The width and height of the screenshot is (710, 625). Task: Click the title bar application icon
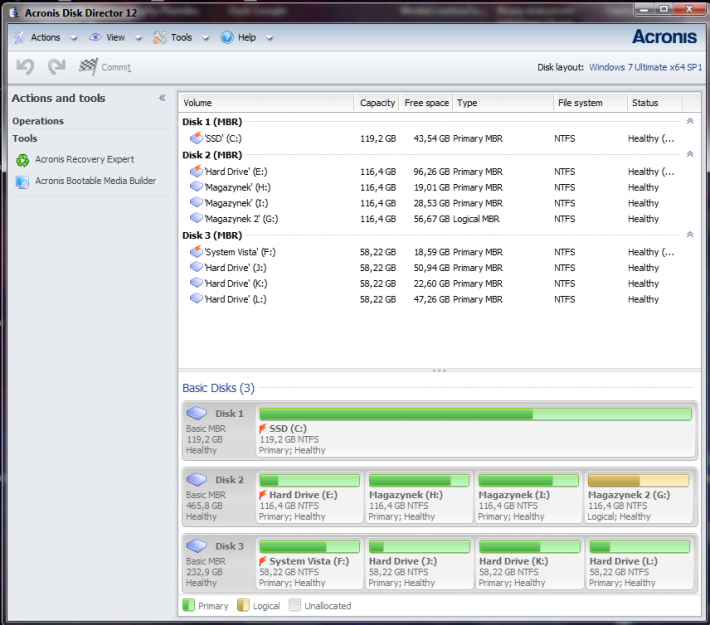(x=15, y=13)
